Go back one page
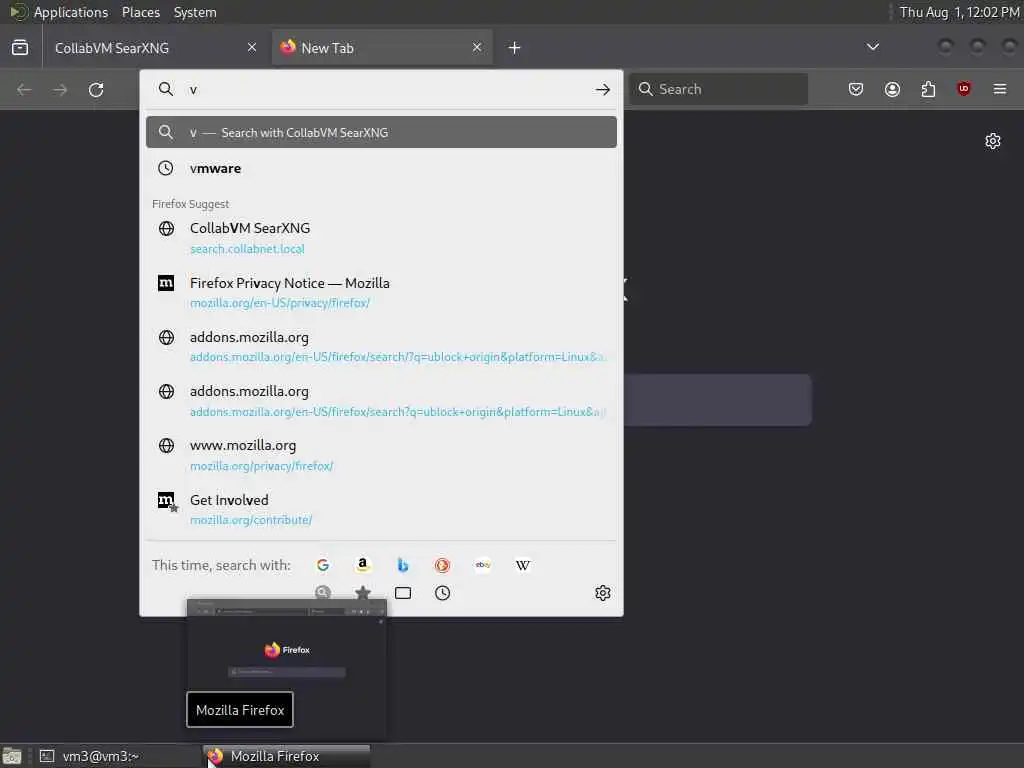This screenshot has height=768, width=1024. (24, 89)
